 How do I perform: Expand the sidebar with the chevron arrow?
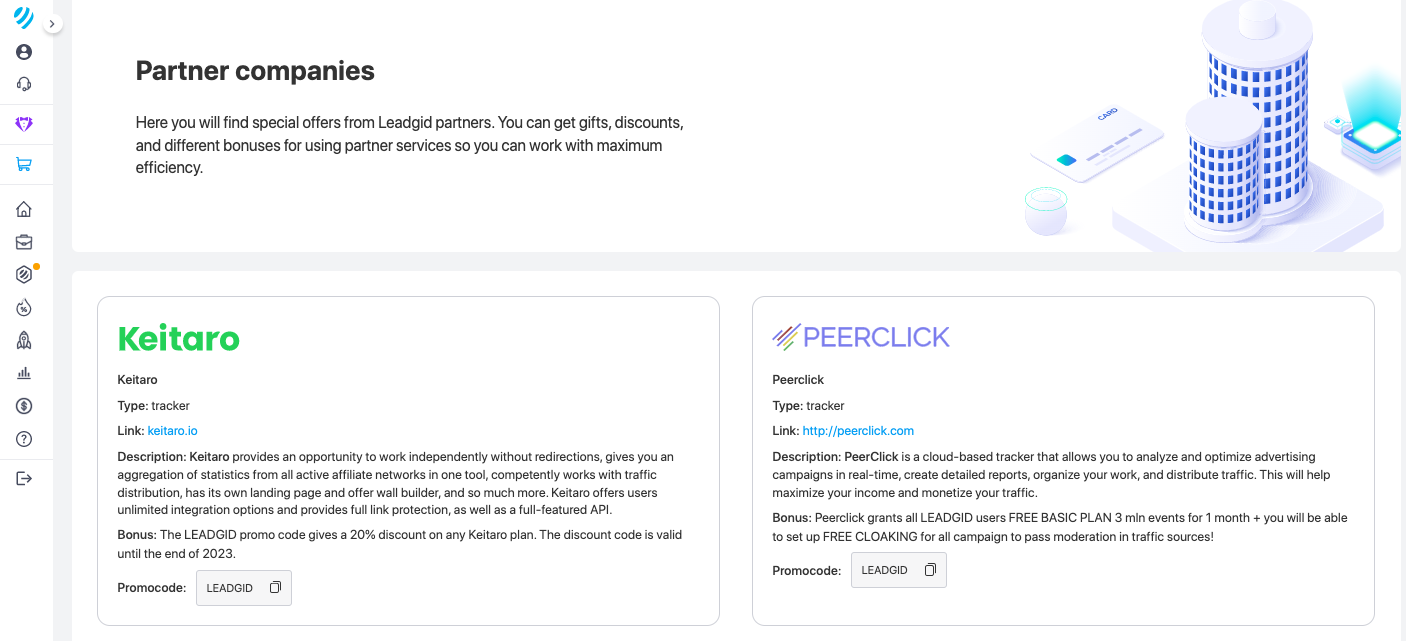(x=52, y=23)
